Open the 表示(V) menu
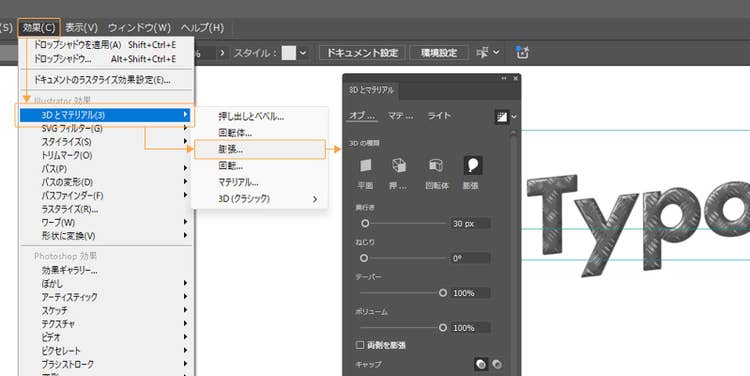 click(x=81, y=28)
